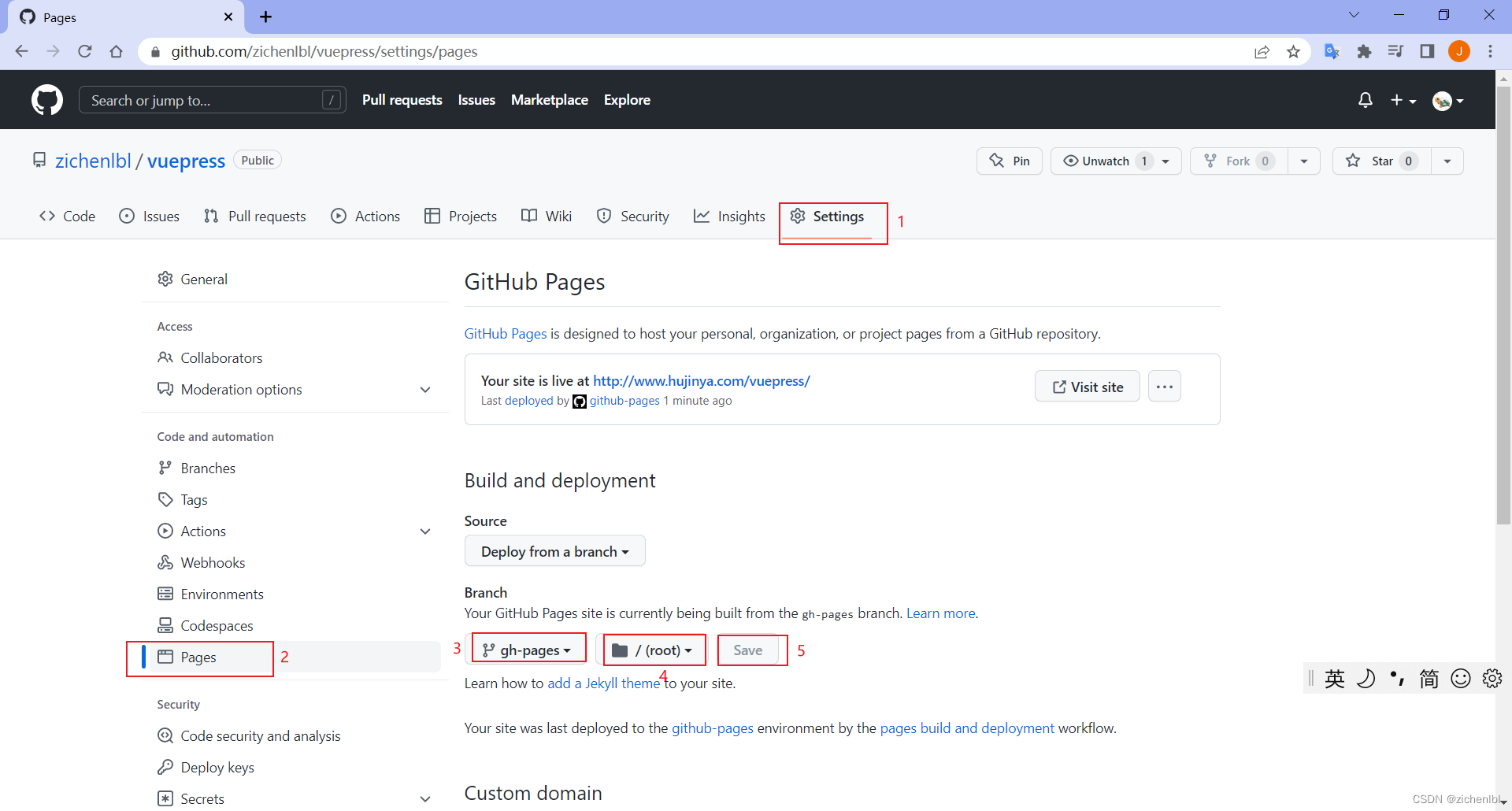The height and width of the screenshot is (811, 1512).
Task: Open Explore in top navigation
Action: coord(627,100)
